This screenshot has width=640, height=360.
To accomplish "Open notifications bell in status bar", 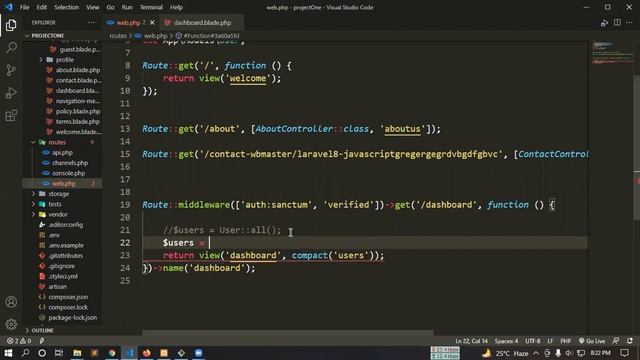I will click(630, 341).
